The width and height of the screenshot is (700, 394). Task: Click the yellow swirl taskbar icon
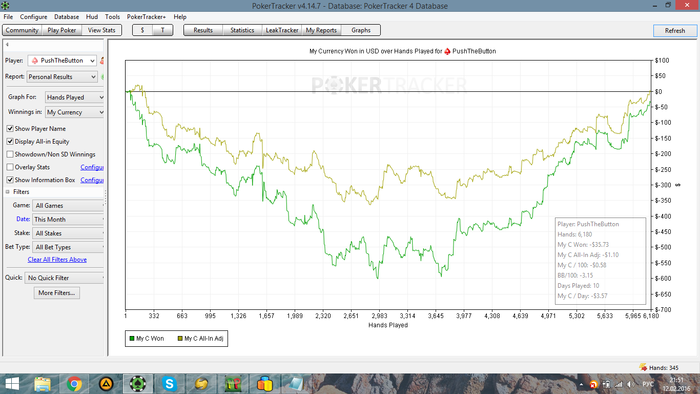(201, 384)
